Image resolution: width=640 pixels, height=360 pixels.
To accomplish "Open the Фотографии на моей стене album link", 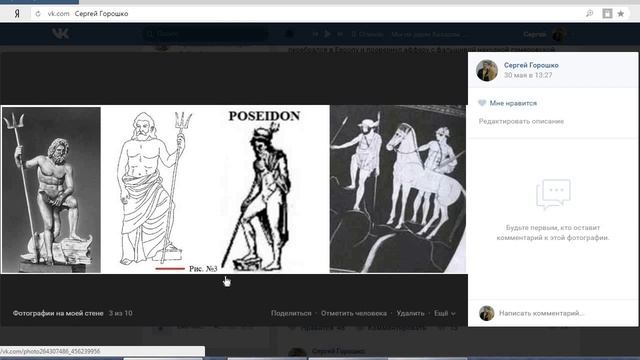I will tap(58, 313).
